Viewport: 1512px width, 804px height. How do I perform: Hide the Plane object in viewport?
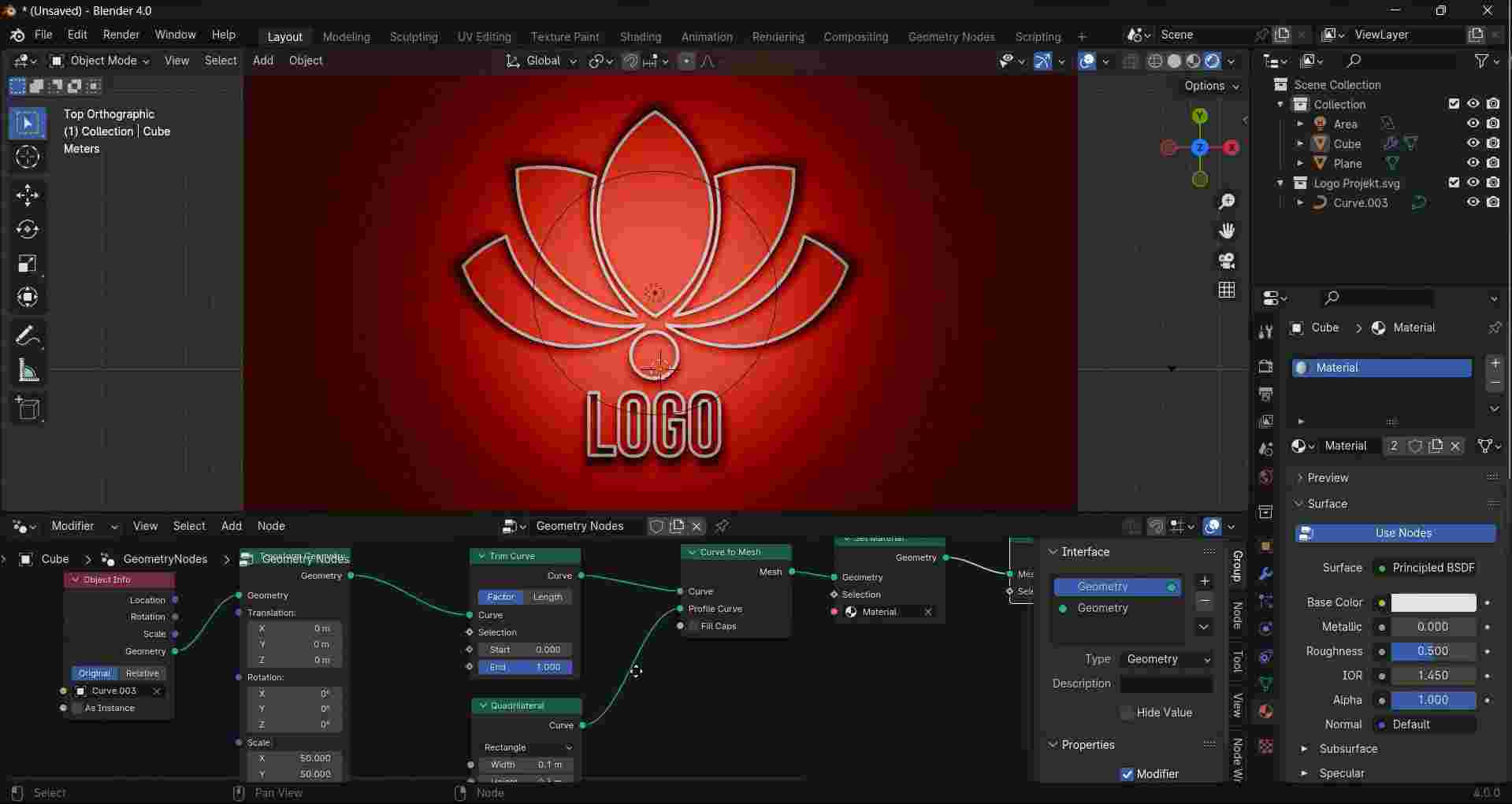point(1473,163)
